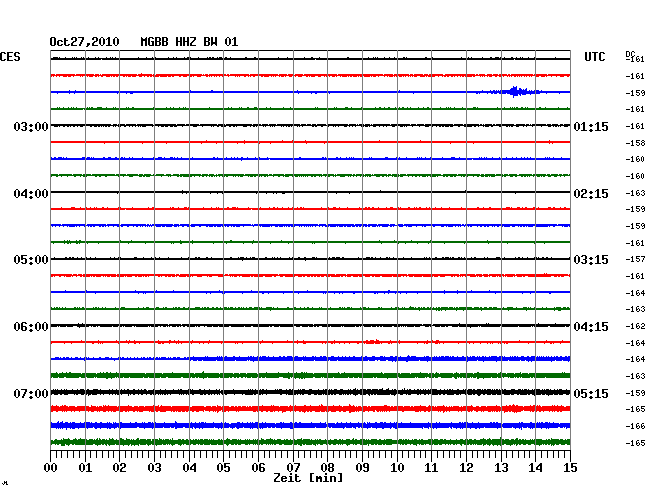Click minute tick label 03
The height and width of the screenshot is (494, 650).
pyautogui.click(x=154, y=467)
